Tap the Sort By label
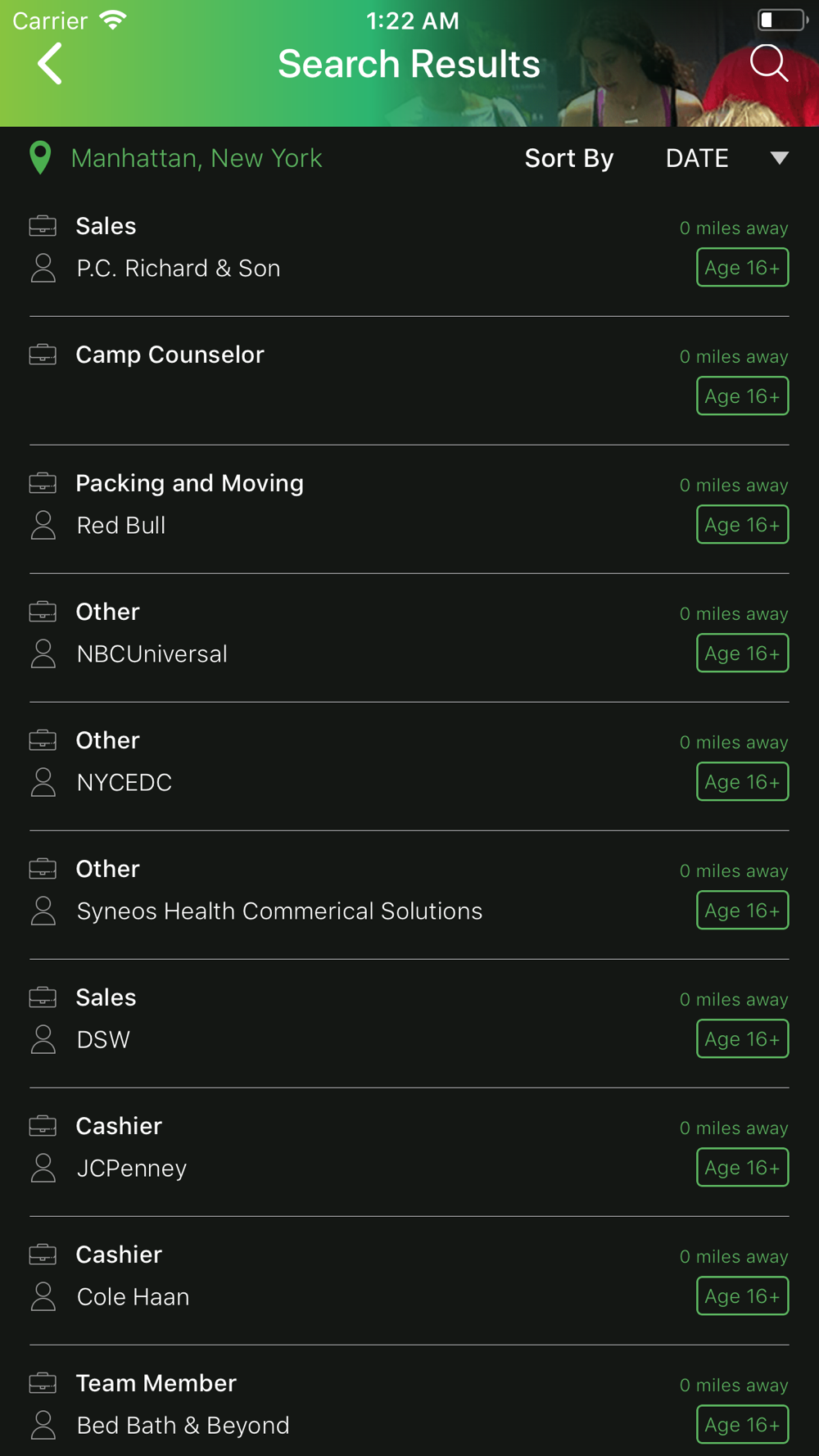 569,158
